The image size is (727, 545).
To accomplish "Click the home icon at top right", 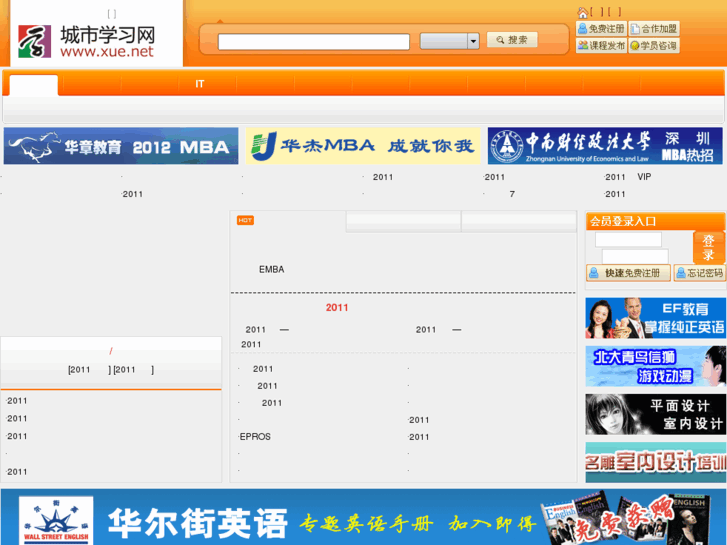I will (x=582, y=13).
